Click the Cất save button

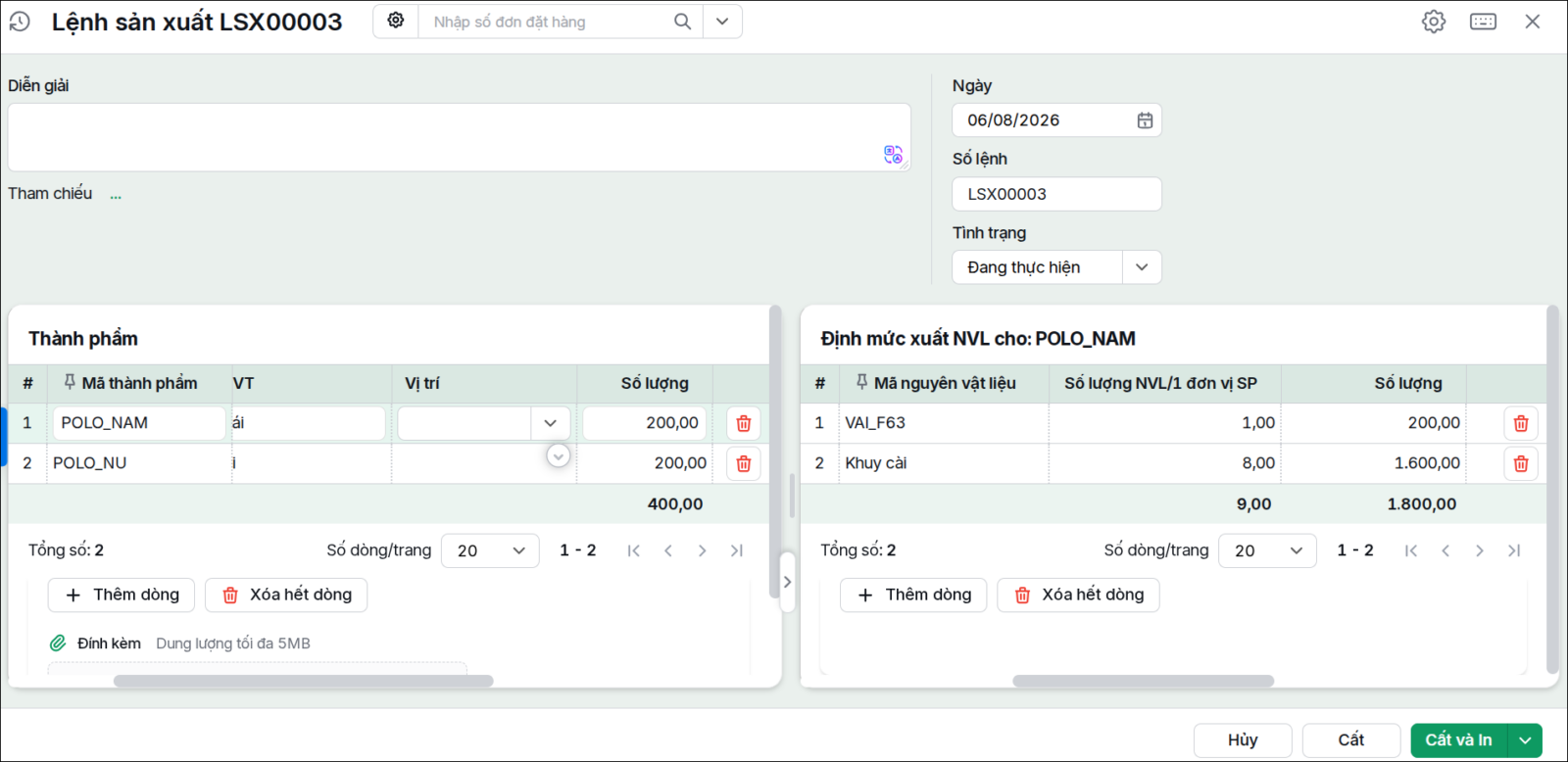click(1351, 740)
